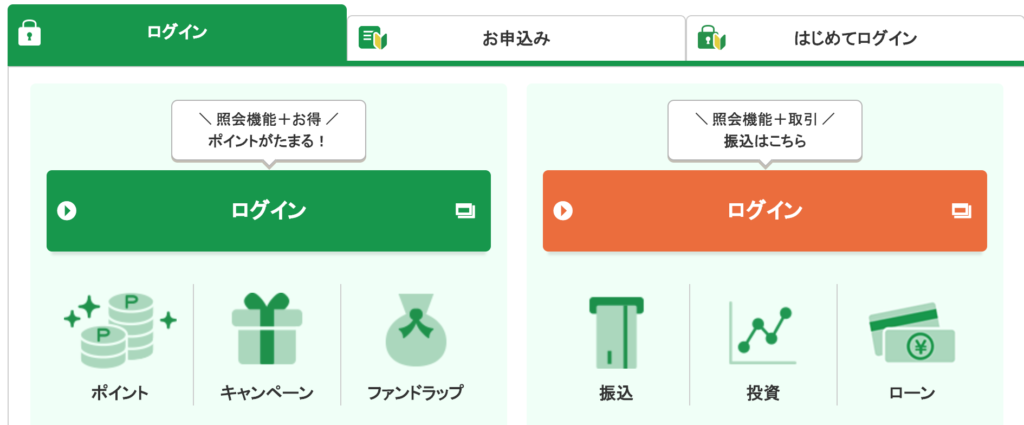Click the 振込 ATM card icon
Screen dimensions: 1024x425
pyautogui.click(x=616, y=333)
